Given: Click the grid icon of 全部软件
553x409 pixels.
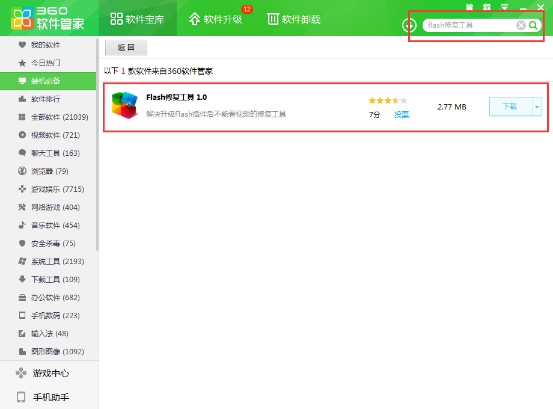Looking at the screenshot, I should click(22, 117).
